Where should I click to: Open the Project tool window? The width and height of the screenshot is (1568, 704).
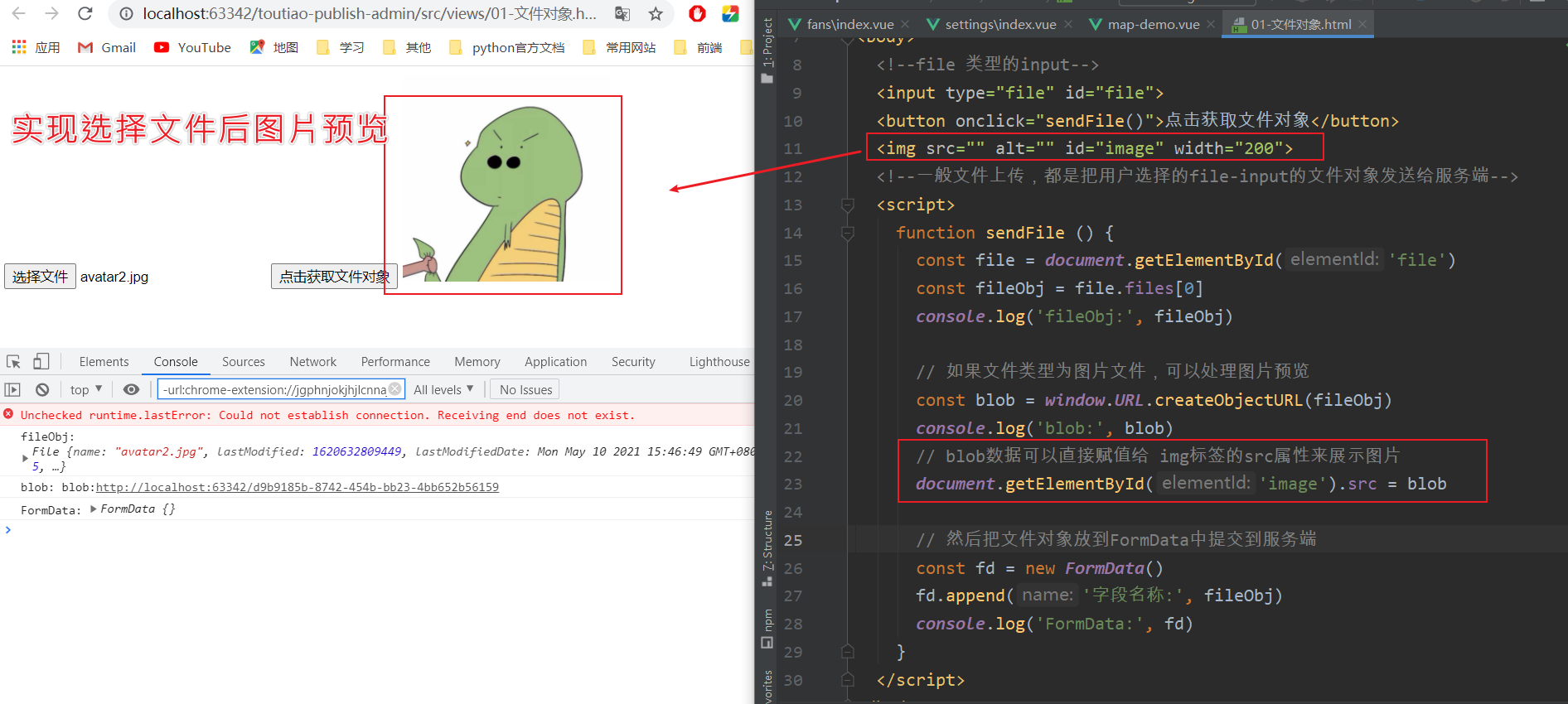pos(767,50)
